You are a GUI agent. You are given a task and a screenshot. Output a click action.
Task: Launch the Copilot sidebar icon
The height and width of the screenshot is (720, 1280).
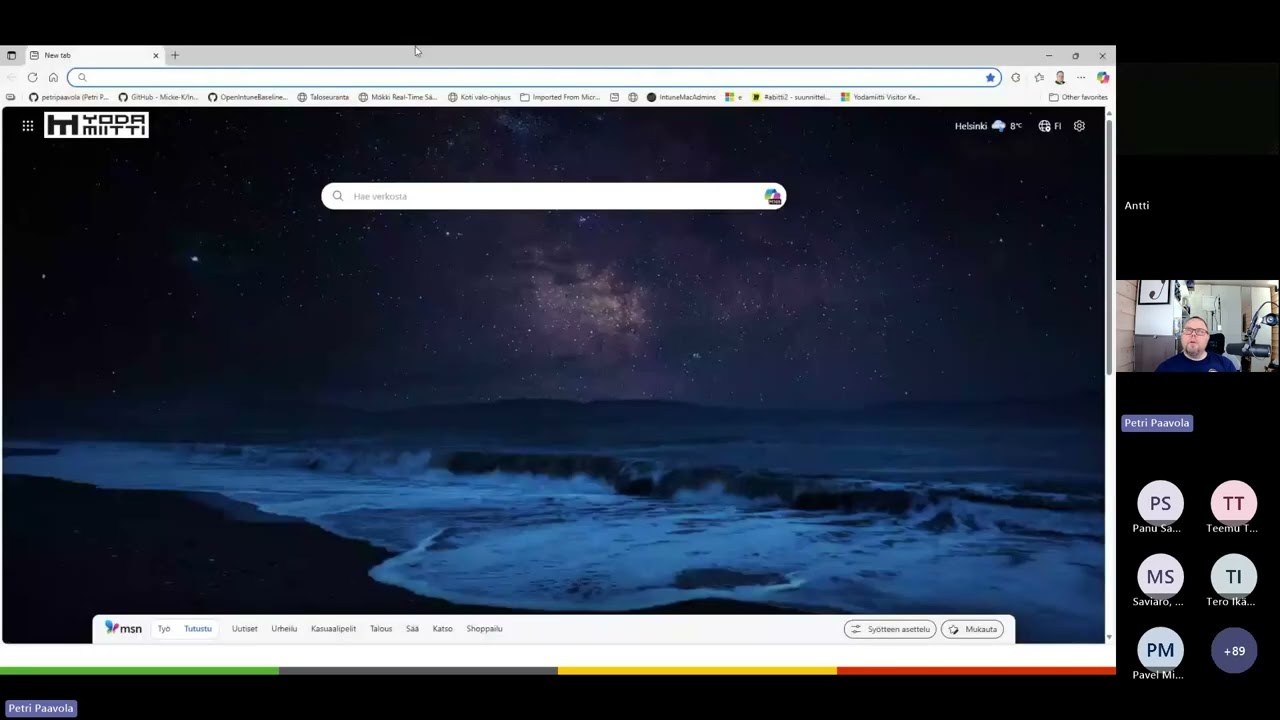1102,77
